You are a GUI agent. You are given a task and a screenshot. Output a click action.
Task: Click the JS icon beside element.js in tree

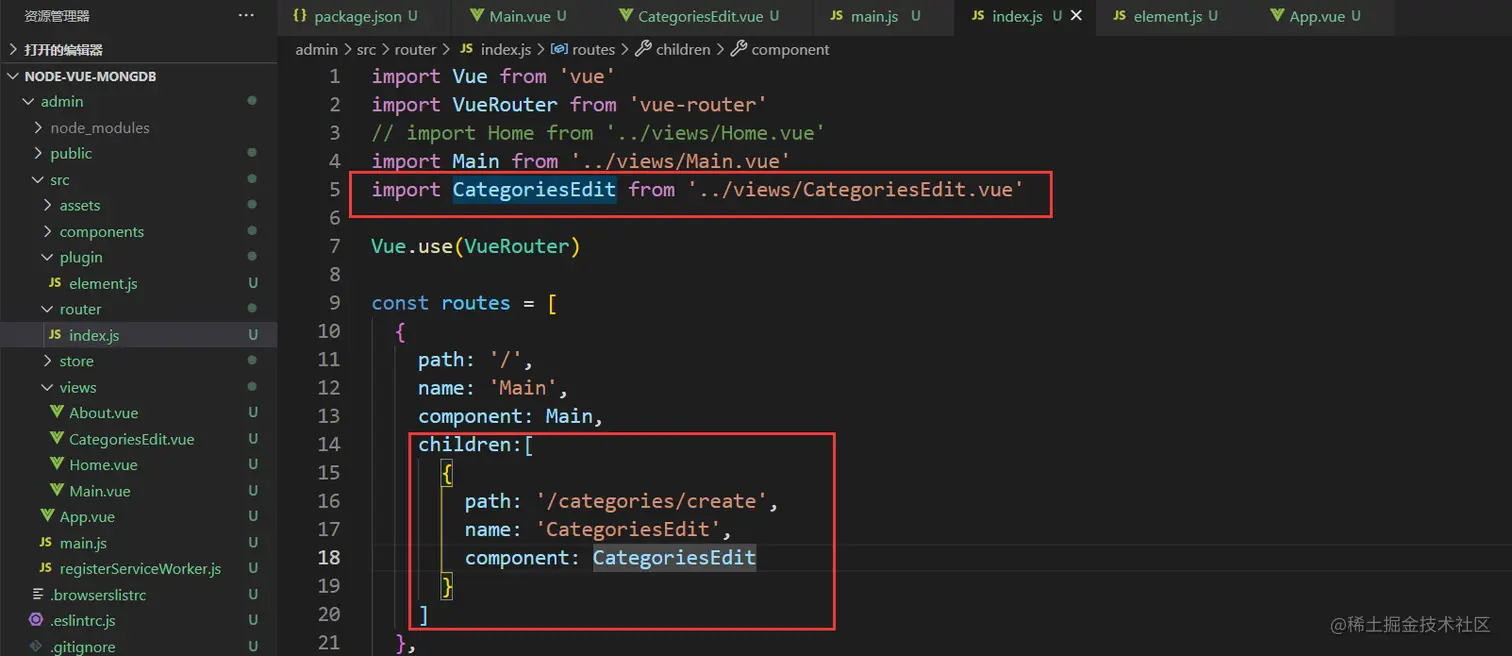(x=56, y=283)
